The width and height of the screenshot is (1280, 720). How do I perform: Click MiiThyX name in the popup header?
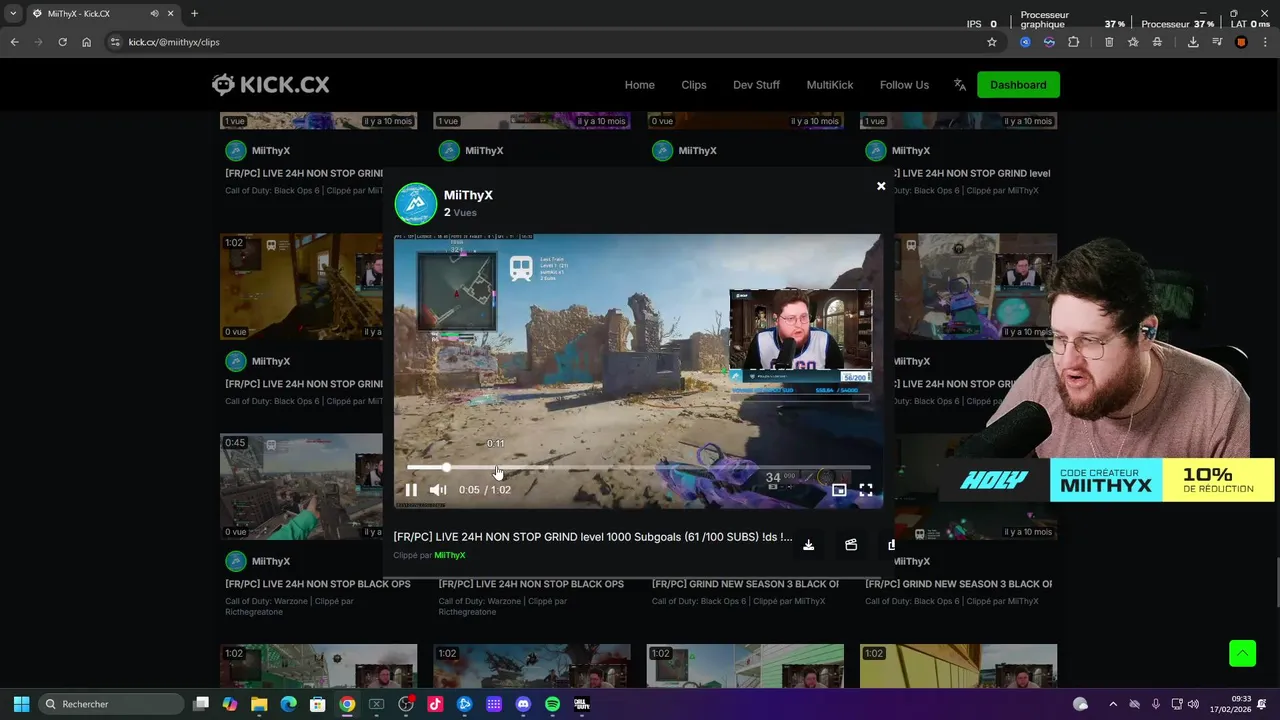468,195
